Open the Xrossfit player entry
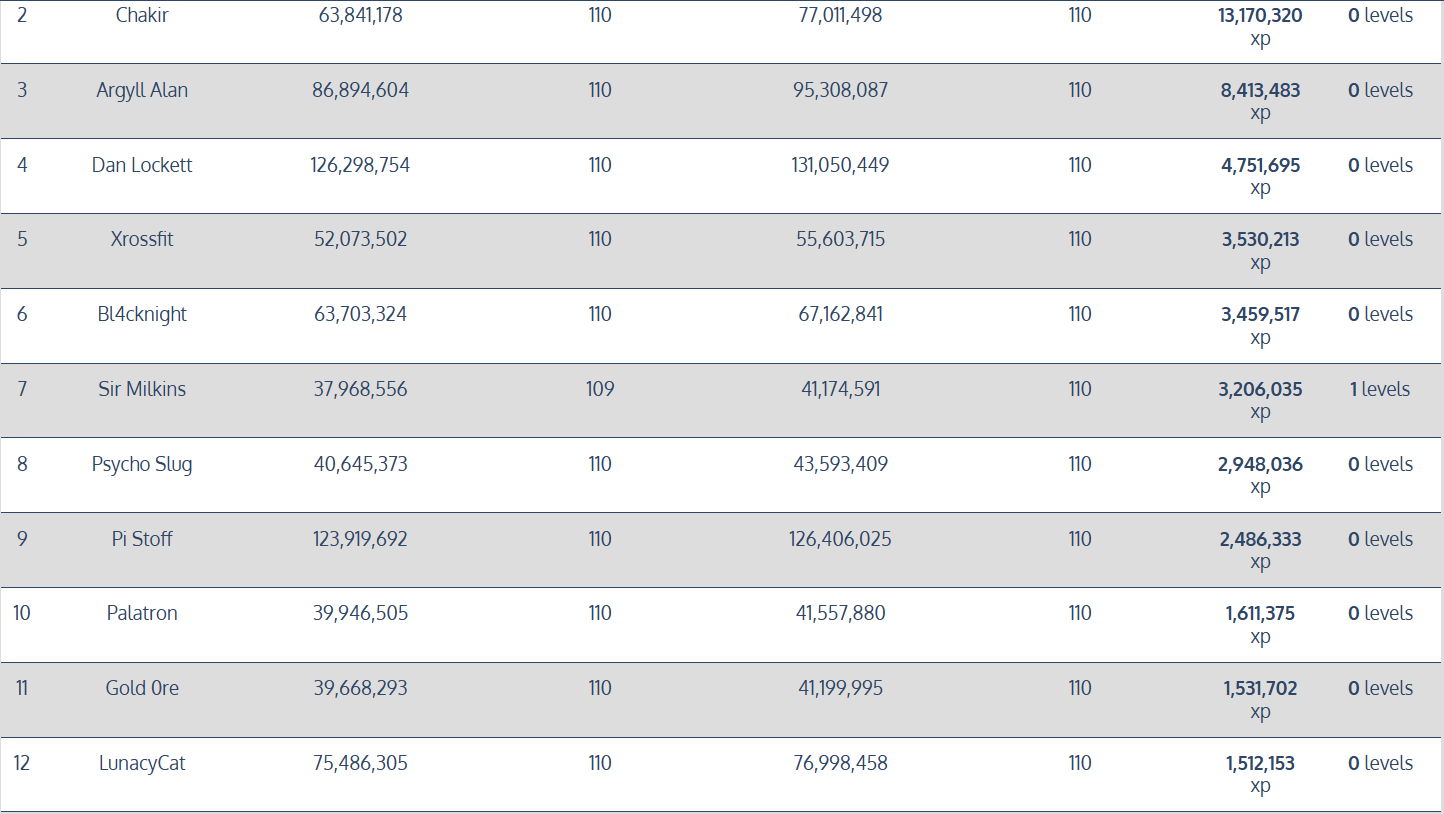 pos(142,240)
